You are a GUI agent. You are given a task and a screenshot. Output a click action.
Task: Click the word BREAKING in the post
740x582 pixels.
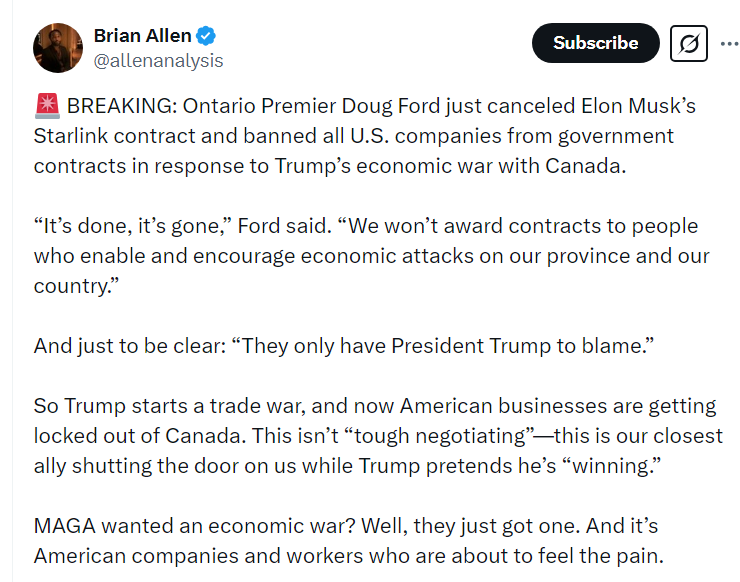(122, 106)
